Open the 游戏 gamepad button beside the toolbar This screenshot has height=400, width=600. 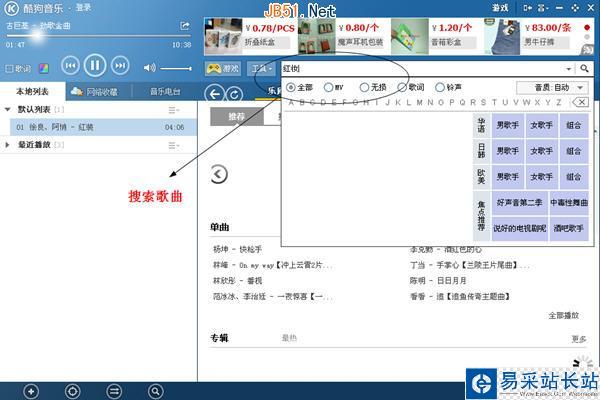pyautogui.click(x=223, y=69)
